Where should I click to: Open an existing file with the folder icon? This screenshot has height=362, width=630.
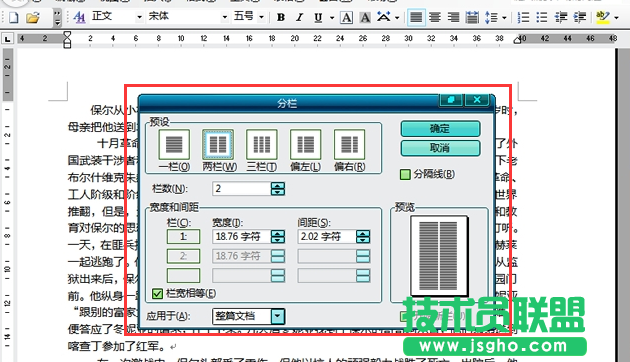click(33, 17)
